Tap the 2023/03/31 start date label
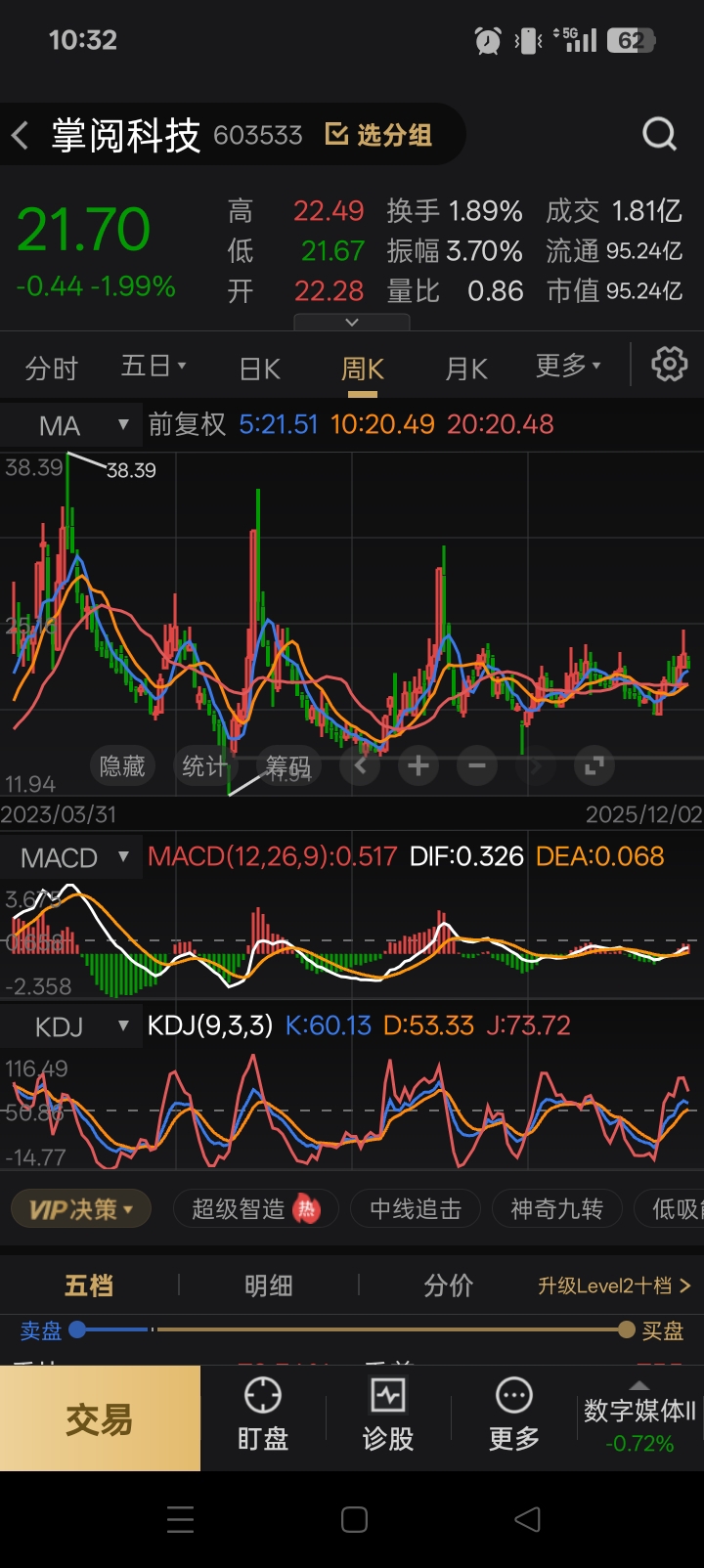This screenshot has height=1568, width=704. coord(59,814)
